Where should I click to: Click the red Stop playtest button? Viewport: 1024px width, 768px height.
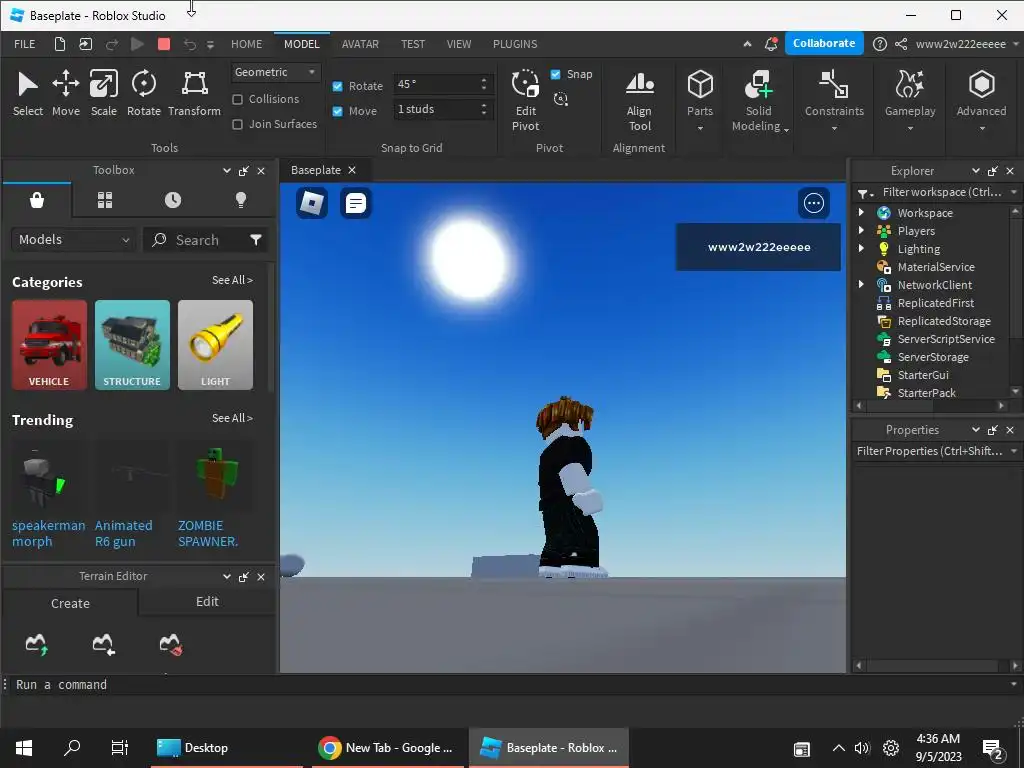pyautogui.click(x=164, y=44)
